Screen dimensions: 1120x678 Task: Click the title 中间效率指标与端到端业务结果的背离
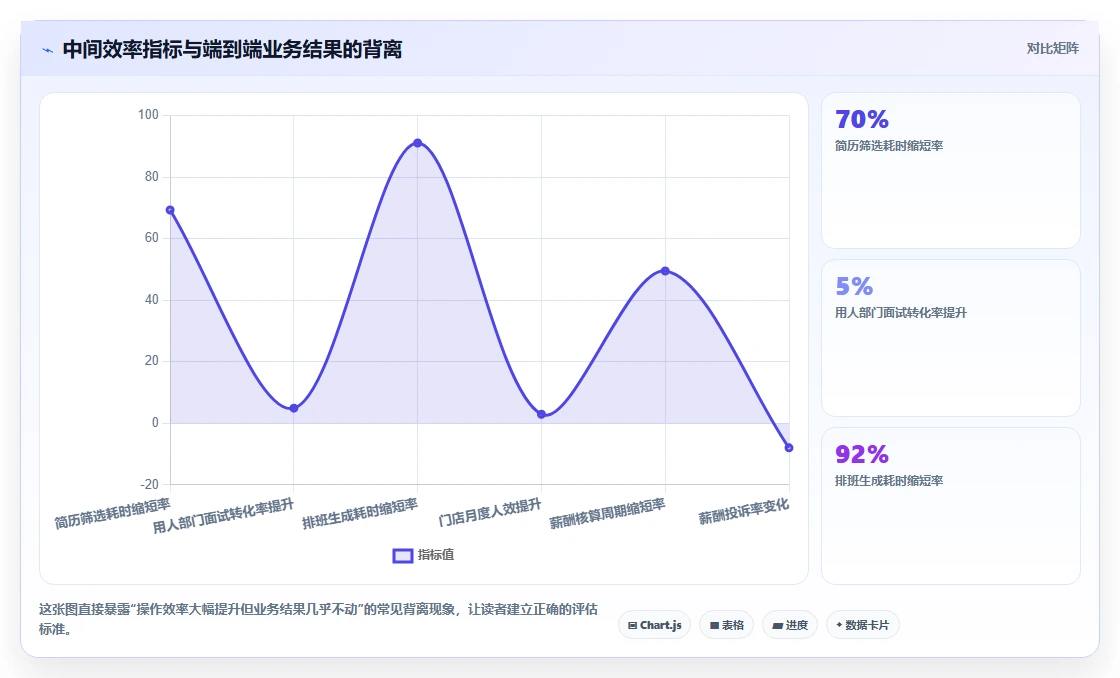pos(232,50)
